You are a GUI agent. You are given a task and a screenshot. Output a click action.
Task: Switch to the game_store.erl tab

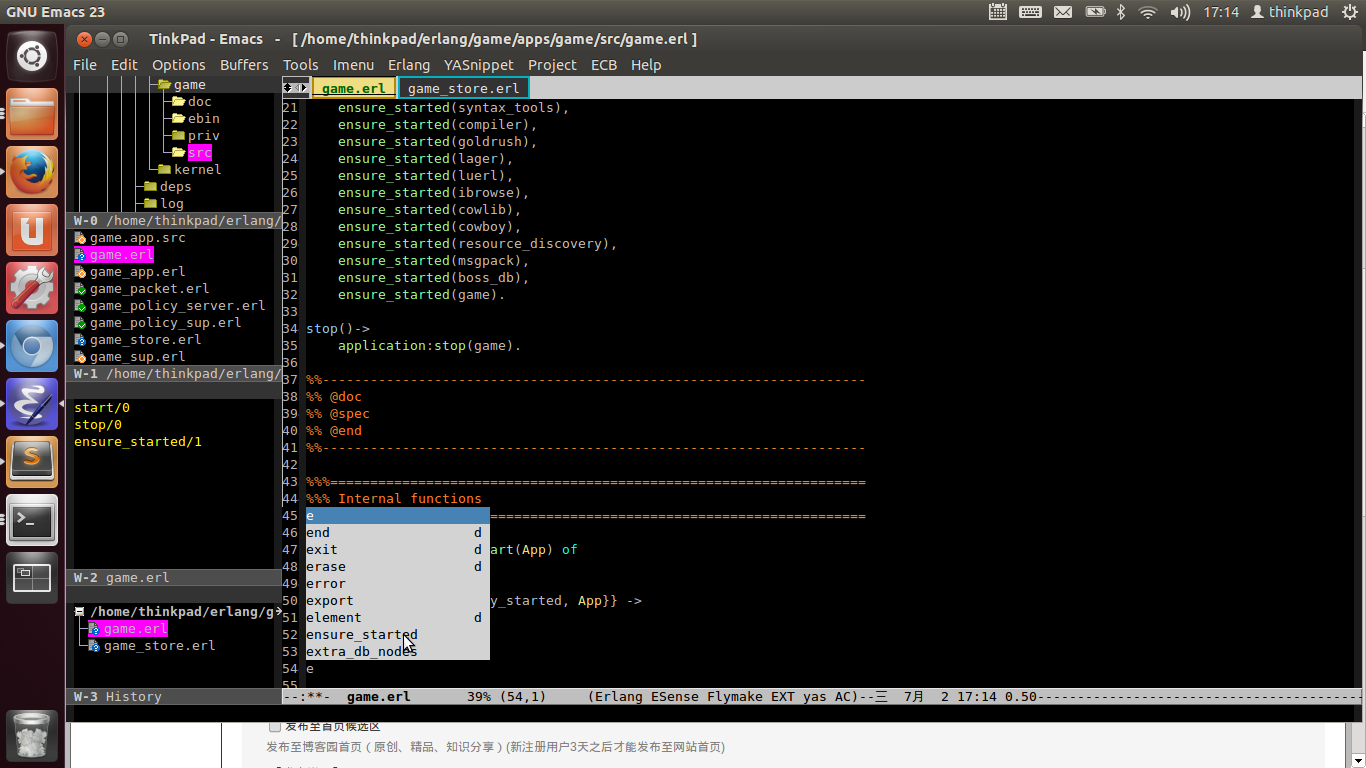463,88
